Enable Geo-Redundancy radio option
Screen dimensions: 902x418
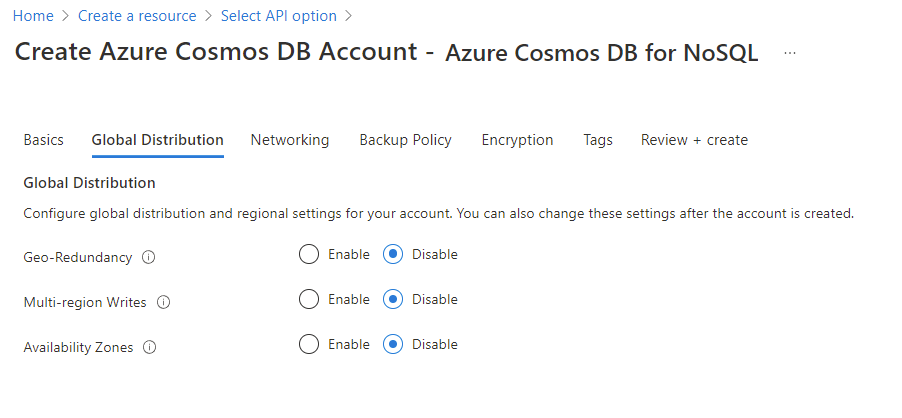pyautogui.click(x=309, y=254)
